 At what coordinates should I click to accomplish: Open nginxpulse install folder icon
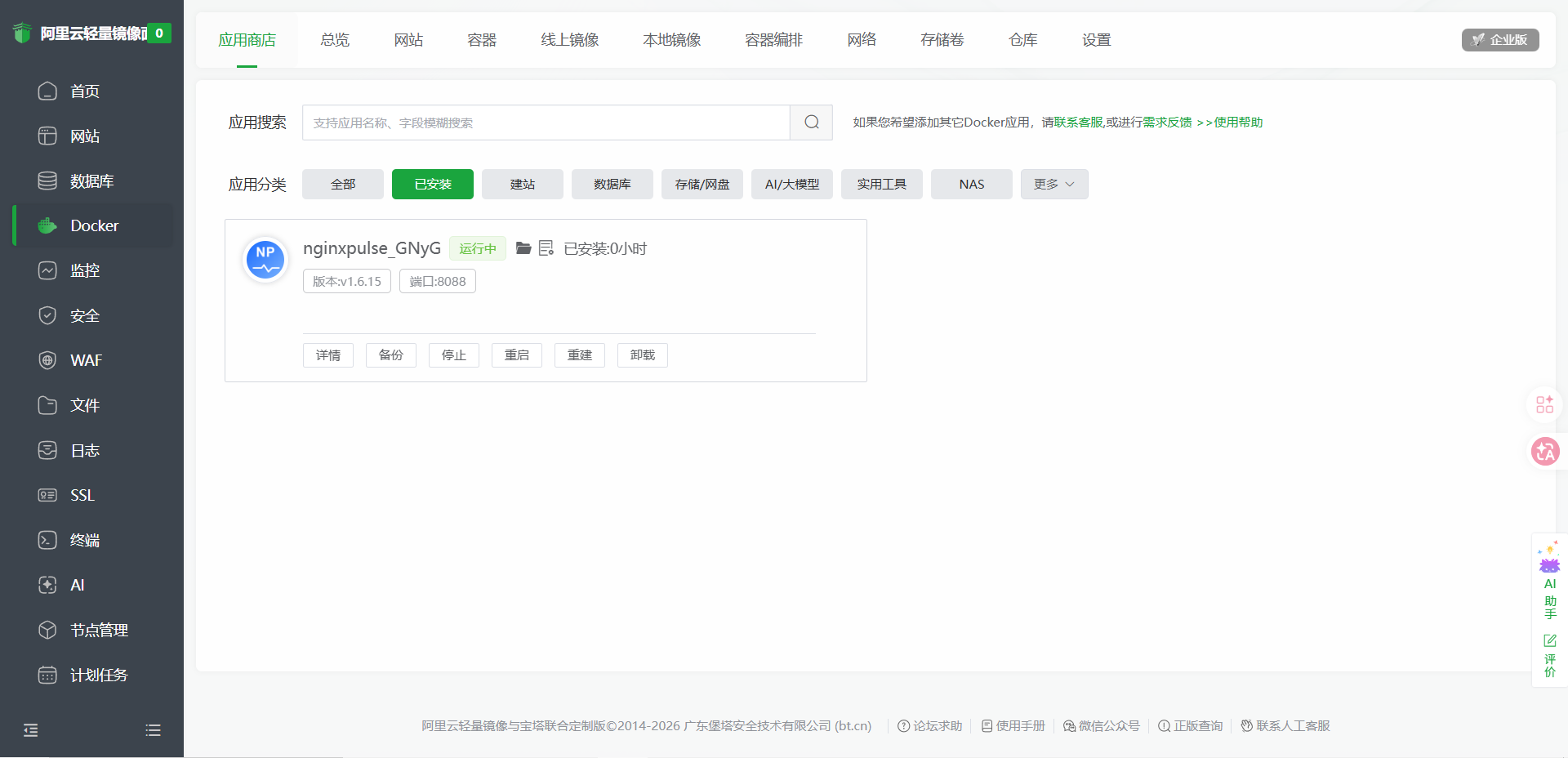click(x=523, y=247)
